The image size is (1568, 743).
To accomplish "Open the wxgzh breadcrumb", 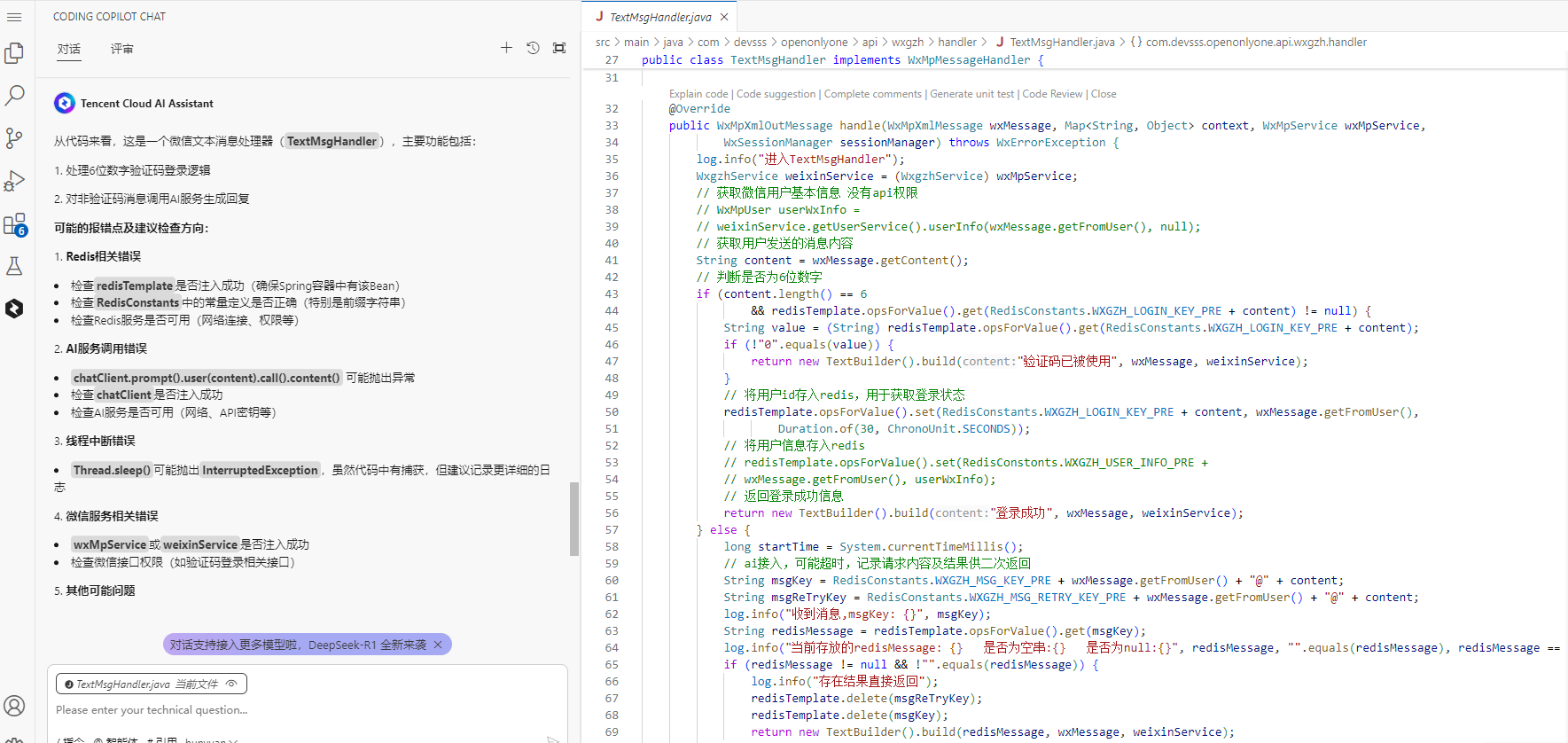I will (908, 42).
